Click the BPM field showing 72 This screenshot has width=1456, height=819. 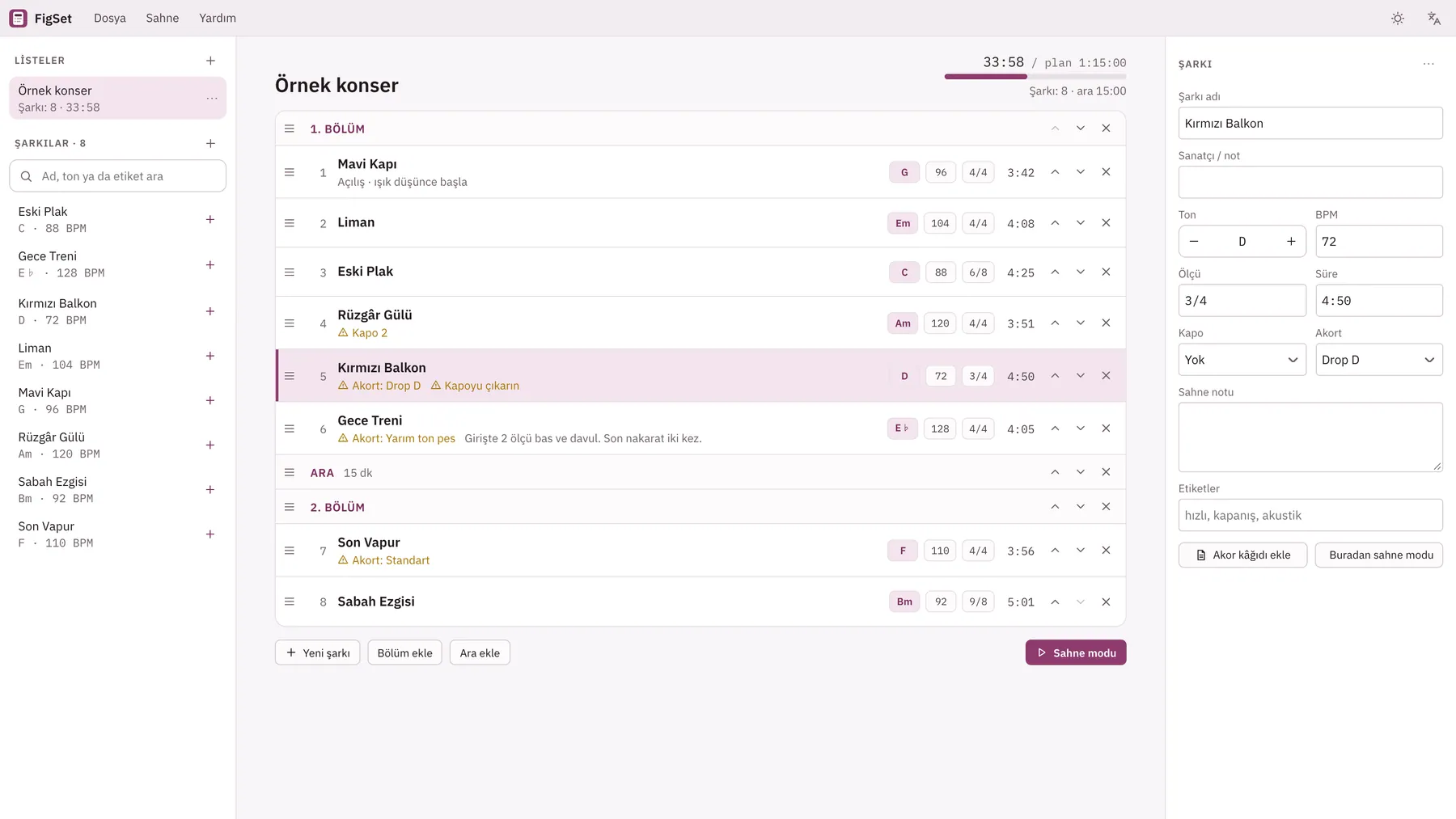(x=1379, y=241)
